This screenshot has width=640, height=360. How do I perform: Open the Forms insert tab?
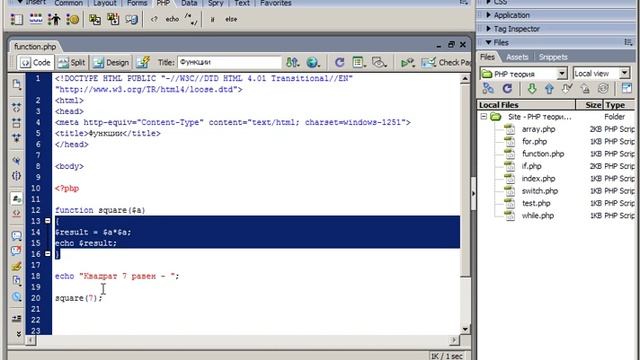click(x=137, y=3)
